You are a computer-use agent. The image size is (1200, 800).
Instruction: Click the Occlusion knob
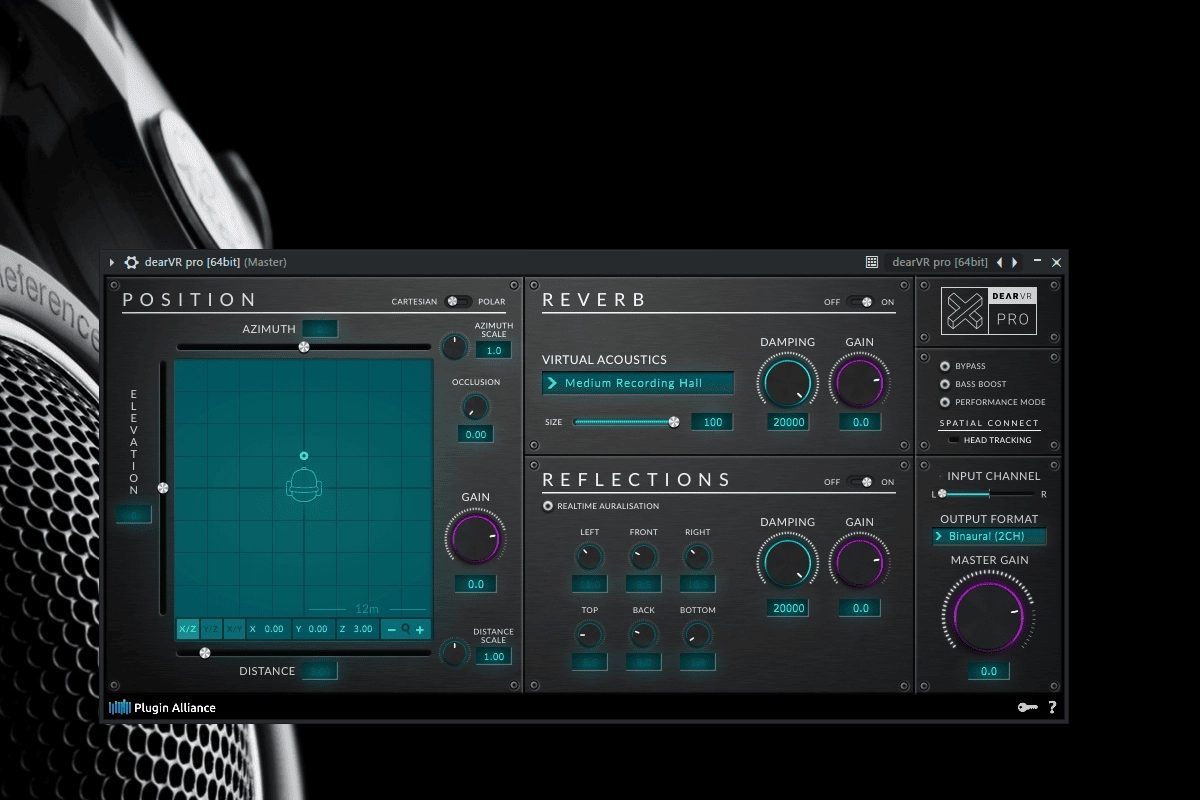[x=475, y=406]
